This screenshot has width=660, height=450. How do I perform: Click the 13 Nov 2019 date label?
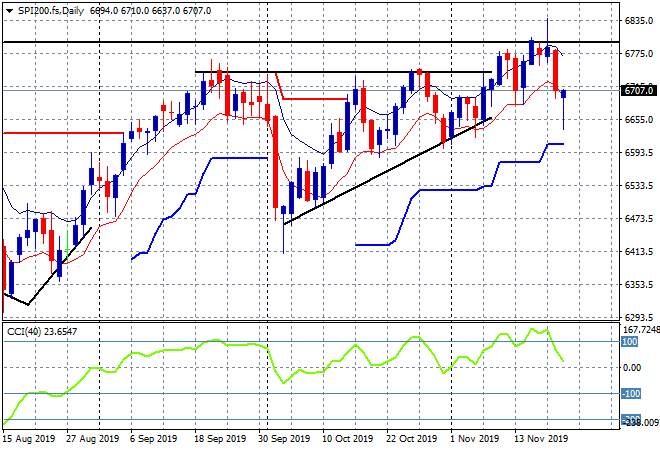point(541,439)
